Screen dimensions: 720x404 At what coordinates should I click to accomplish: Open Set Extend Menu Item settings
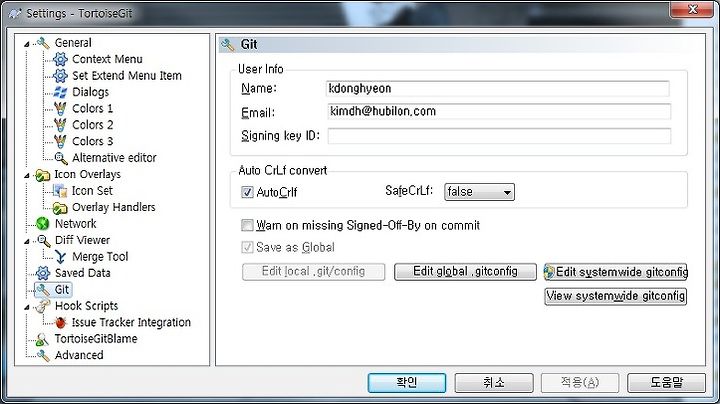127,76
